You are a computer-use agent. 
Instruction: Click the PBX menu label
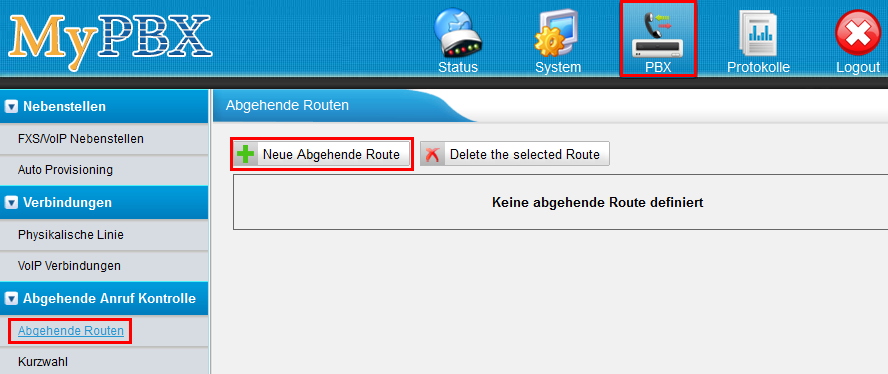[x=658, y=67]
